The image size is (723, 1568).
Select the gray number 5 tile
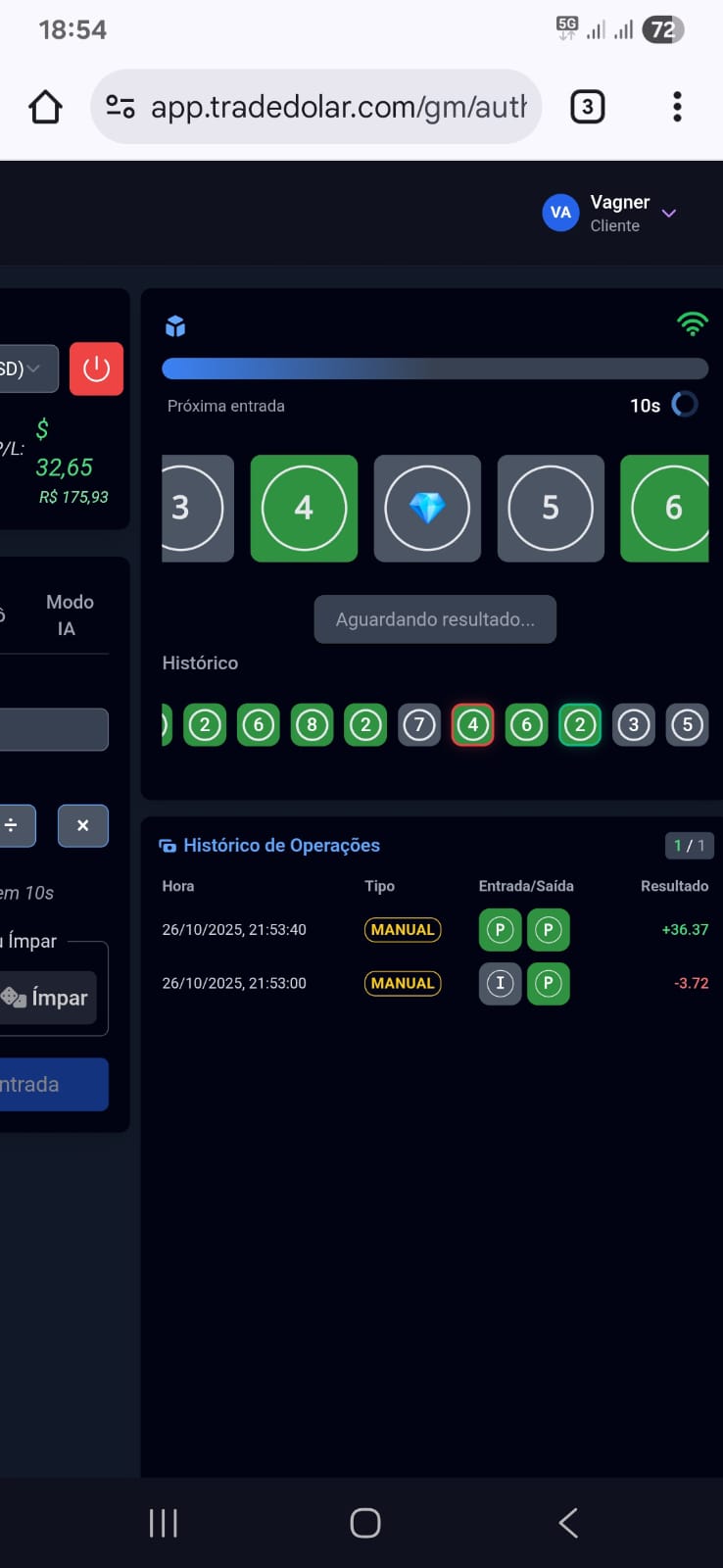click(x=551, y=508)
